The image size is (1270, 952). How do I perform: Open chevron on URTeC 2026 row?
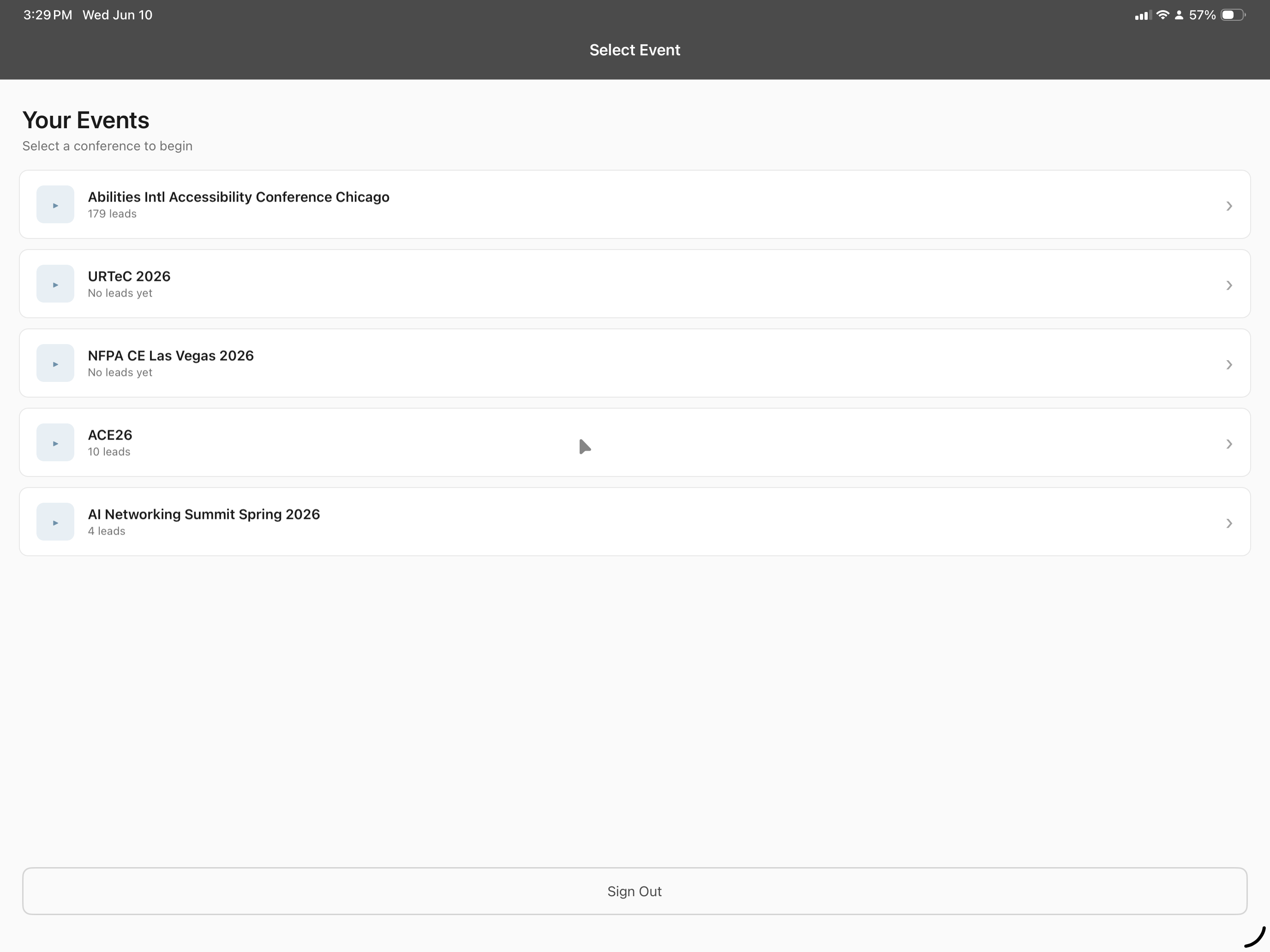pos(1228,285)
